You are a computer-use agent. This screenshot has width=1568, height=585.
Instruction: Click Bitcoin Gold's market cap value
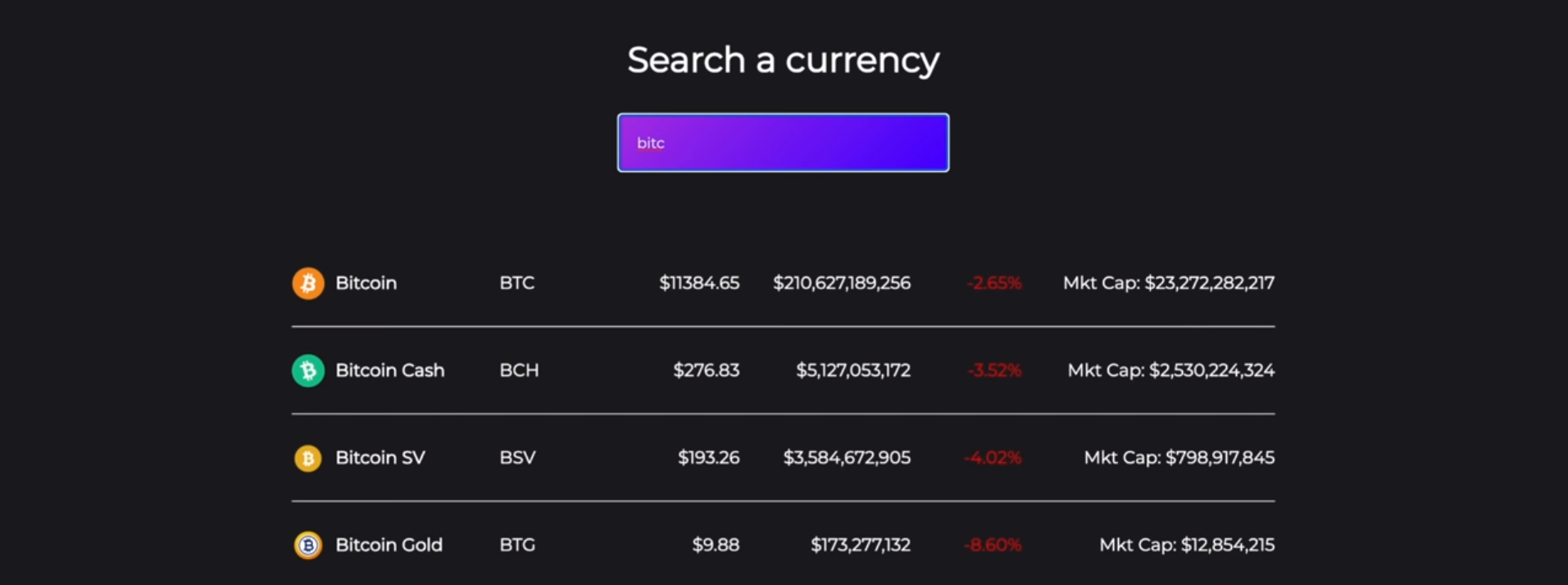pyautogui.click(x=1187, y=545)
